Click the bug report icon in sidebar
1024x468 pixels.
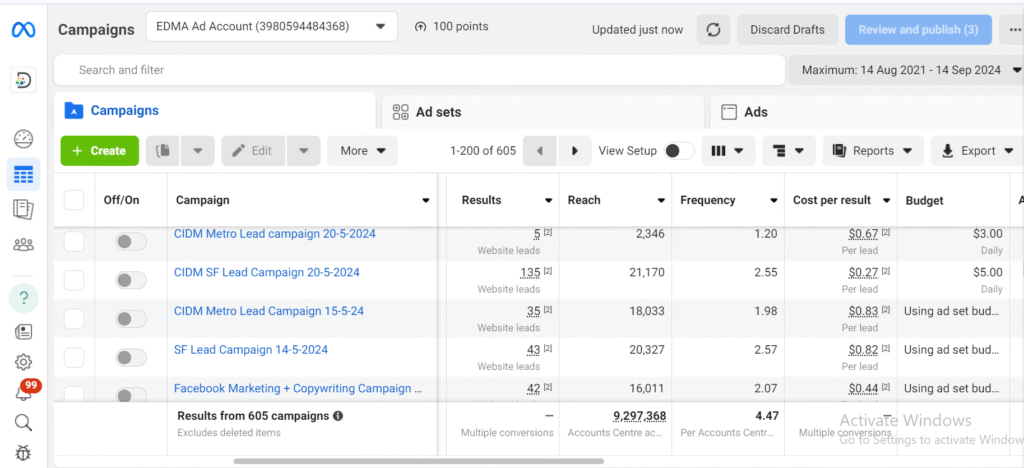[x=23, y=453]
